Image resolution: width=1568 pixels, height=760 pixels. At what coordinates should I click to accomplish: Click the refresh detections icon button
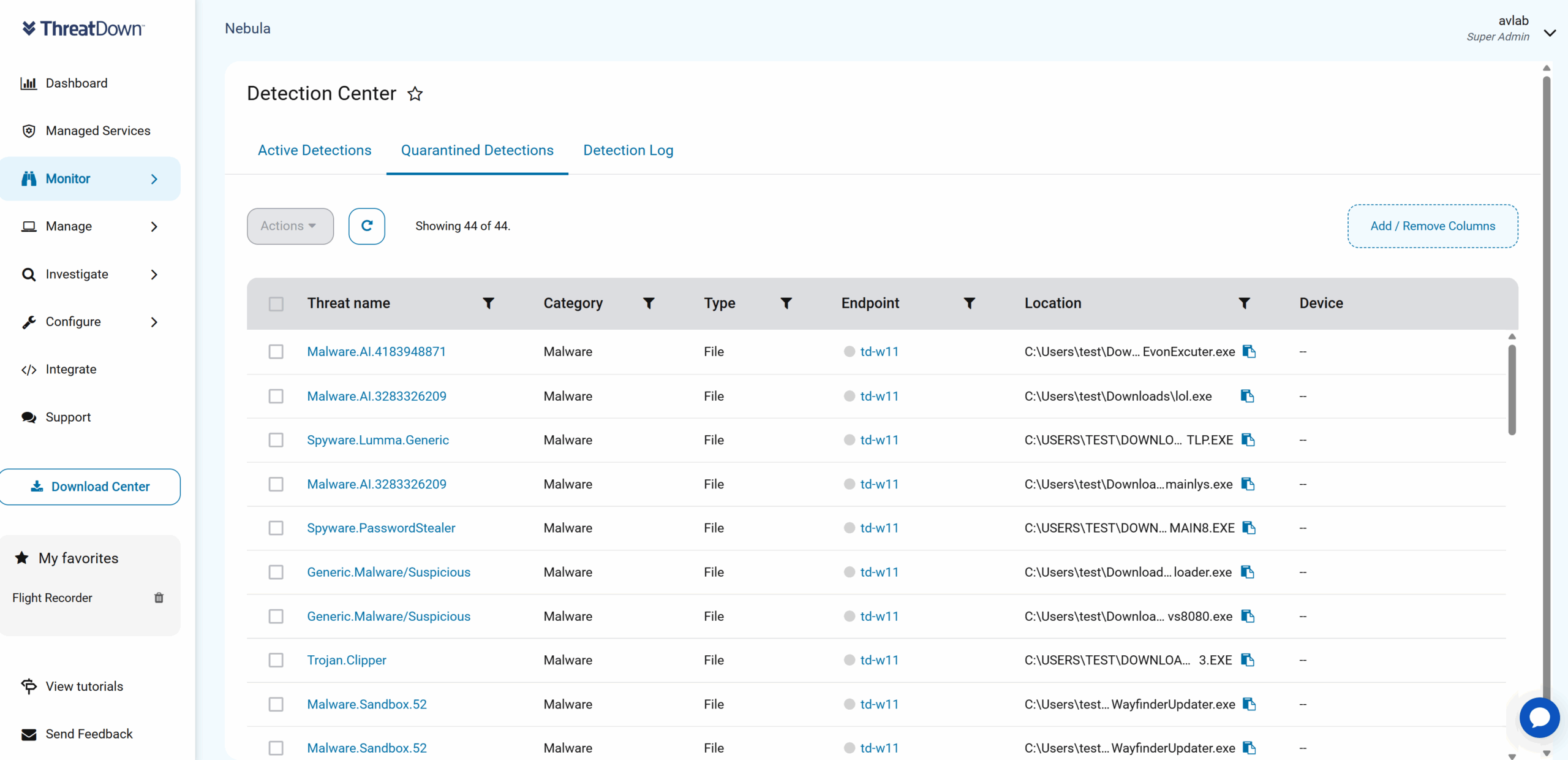[366, 226]
